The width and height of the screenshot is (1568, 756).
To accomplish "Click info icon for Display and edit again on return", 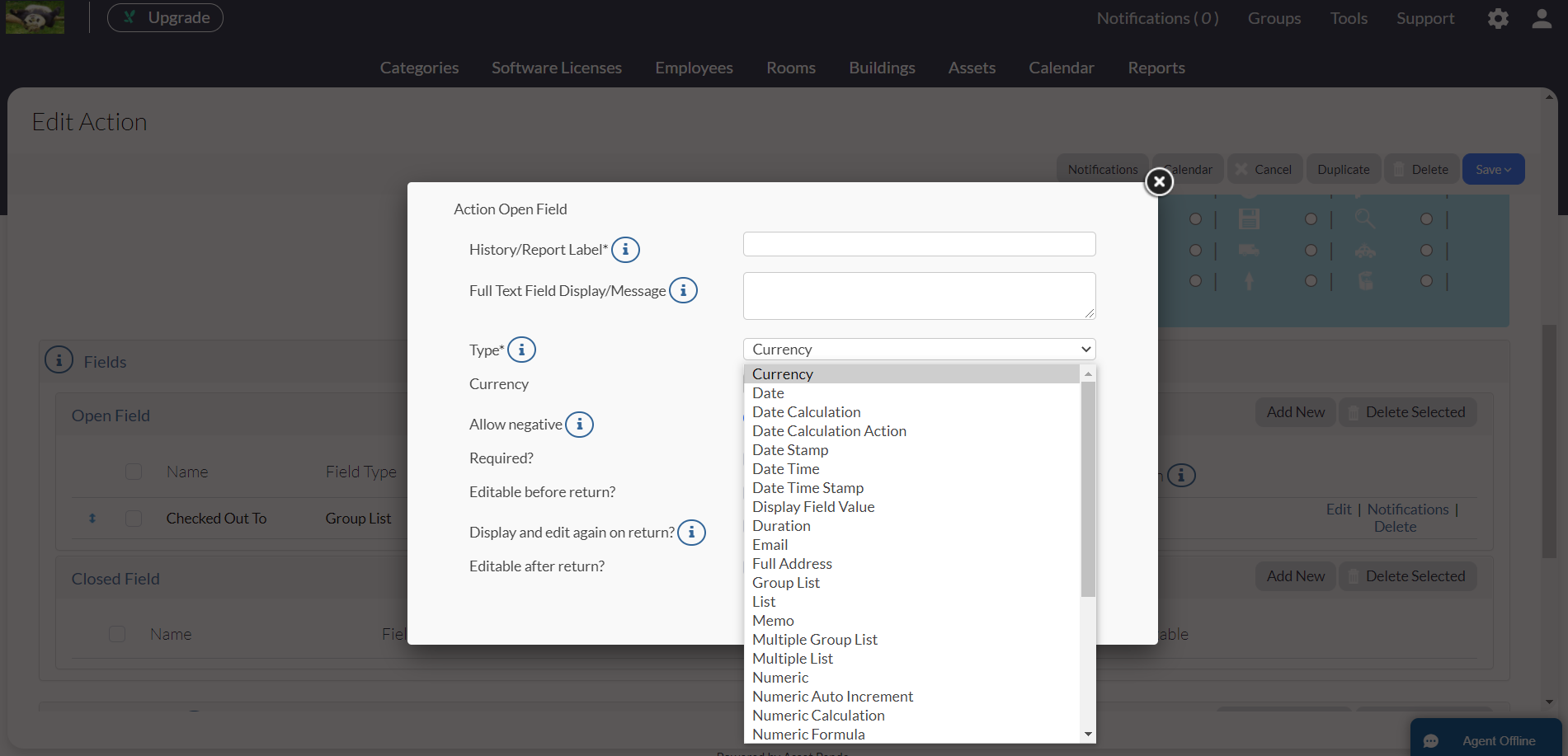I will 691,533.
